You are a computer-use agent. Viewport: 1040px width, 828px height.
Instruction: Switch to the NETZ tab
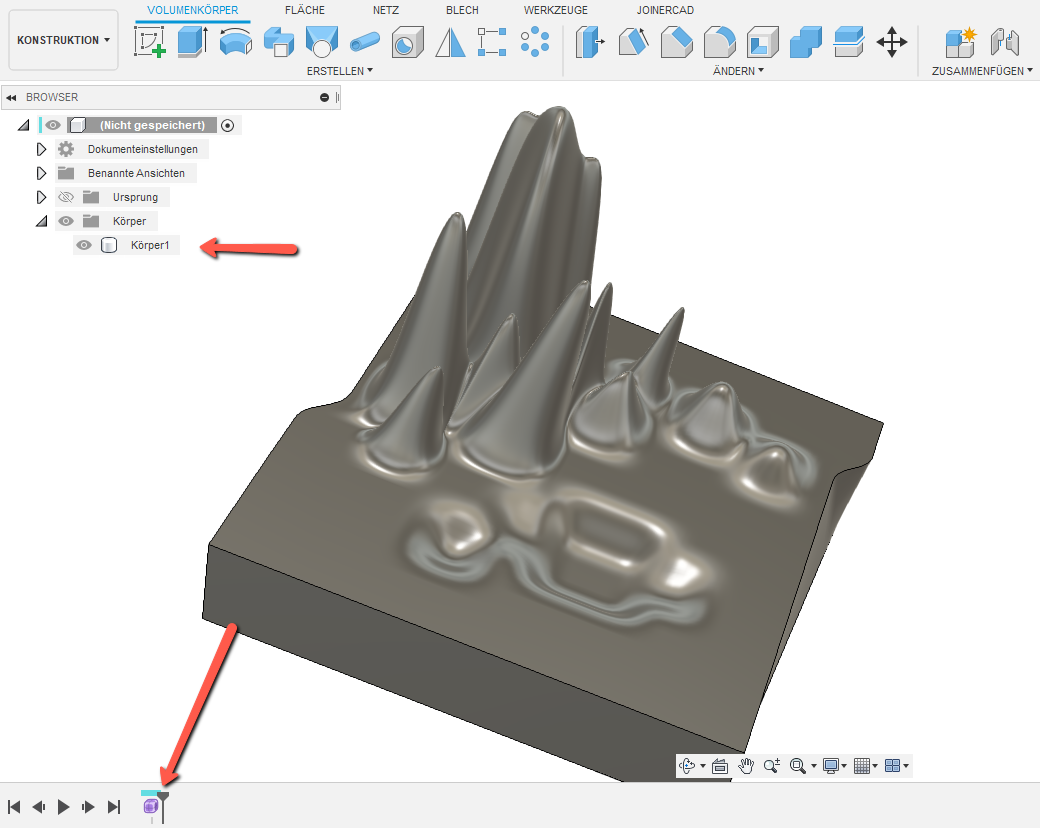coord(385,10)
